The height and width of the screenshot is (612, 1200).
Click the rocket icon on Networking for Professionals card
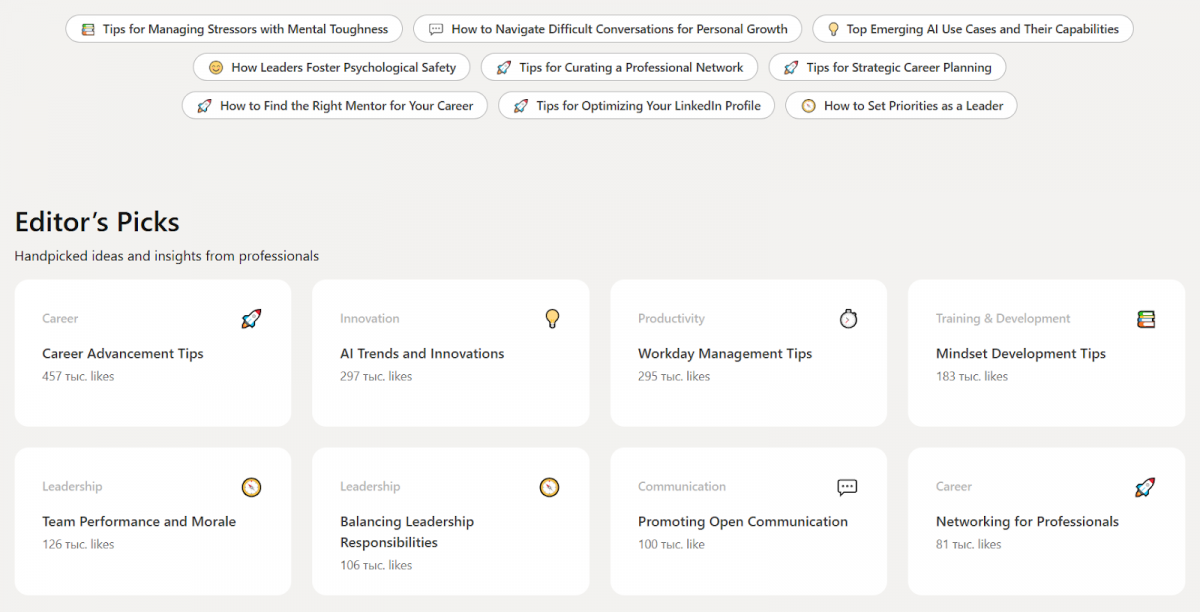pyautogui.click(x=1145, y=487)
